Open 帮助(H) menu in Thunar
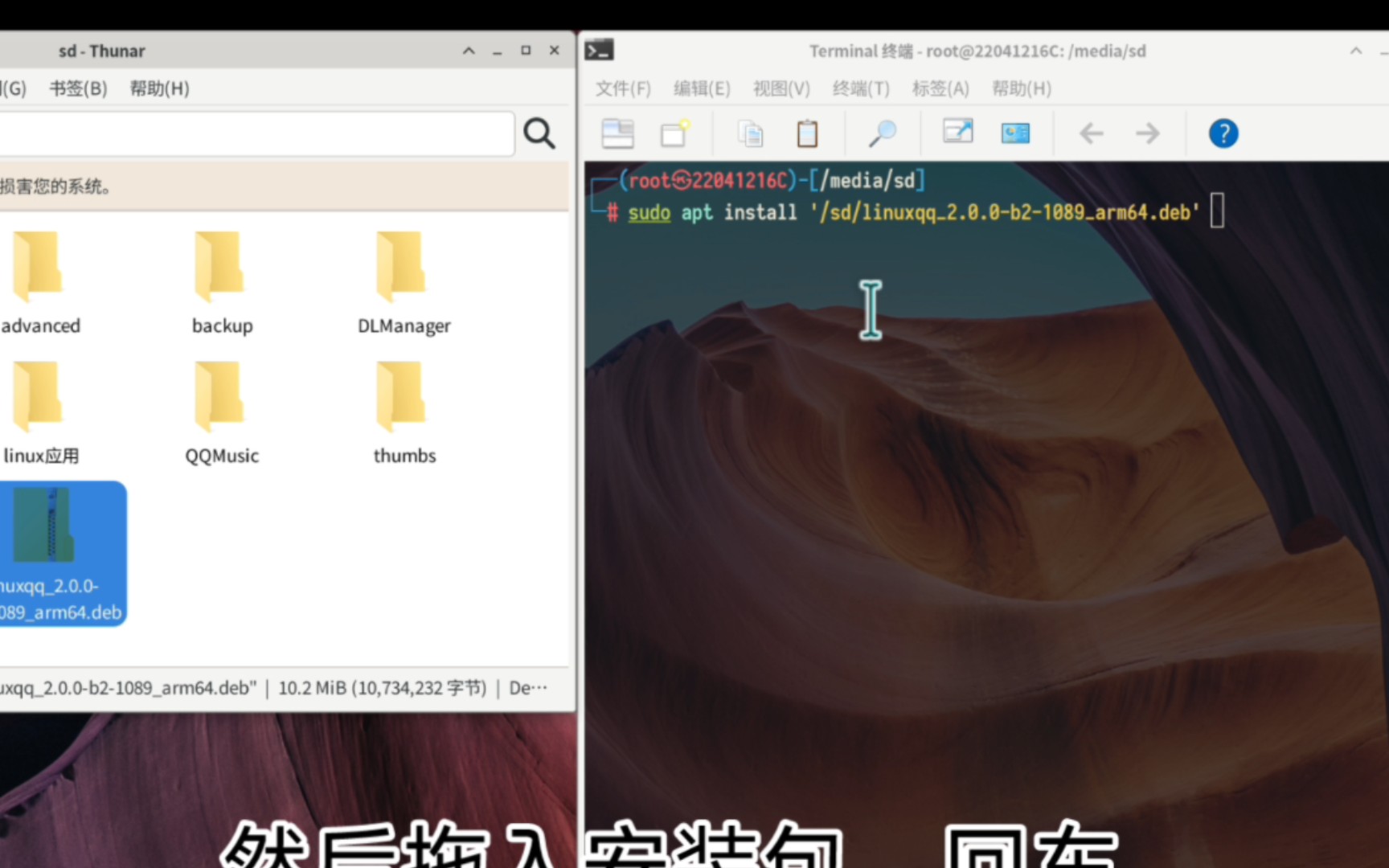1389x868 pixels. point(160,88)
